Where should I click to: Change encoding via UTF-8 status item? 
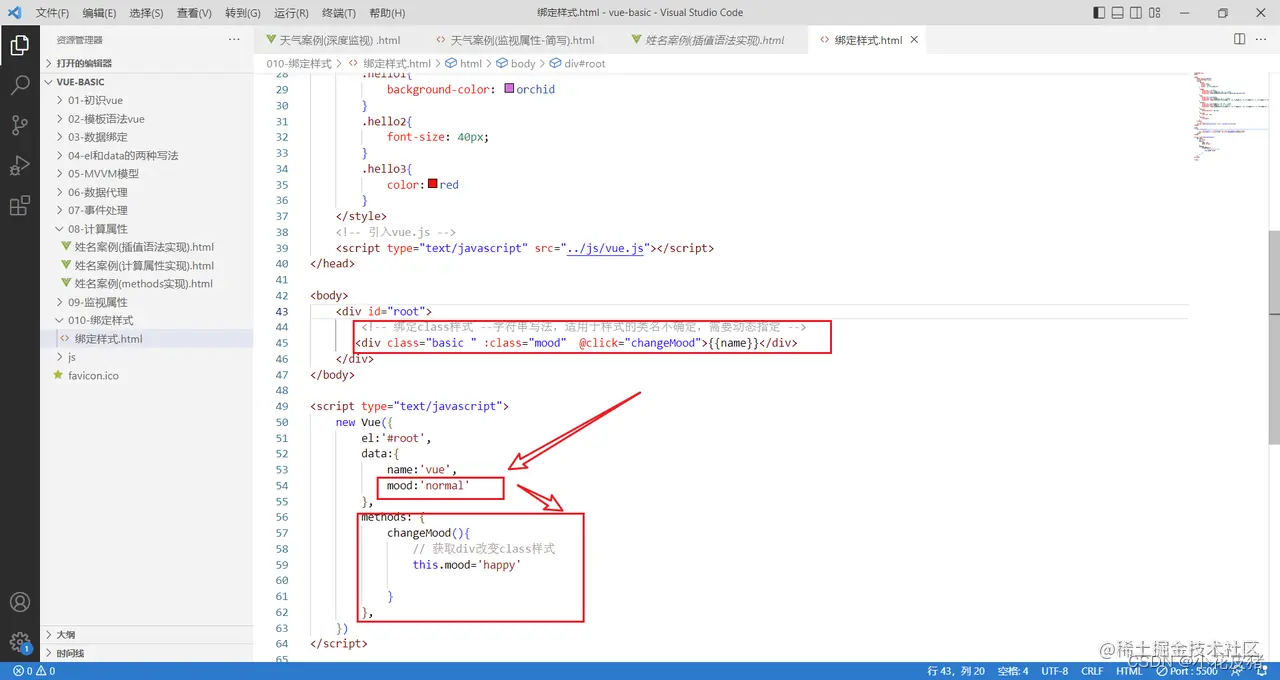1054,671
